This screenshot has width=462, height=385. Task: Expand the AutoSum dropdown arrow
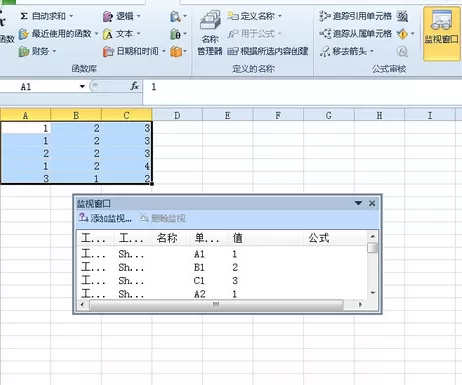click(71, 16)
